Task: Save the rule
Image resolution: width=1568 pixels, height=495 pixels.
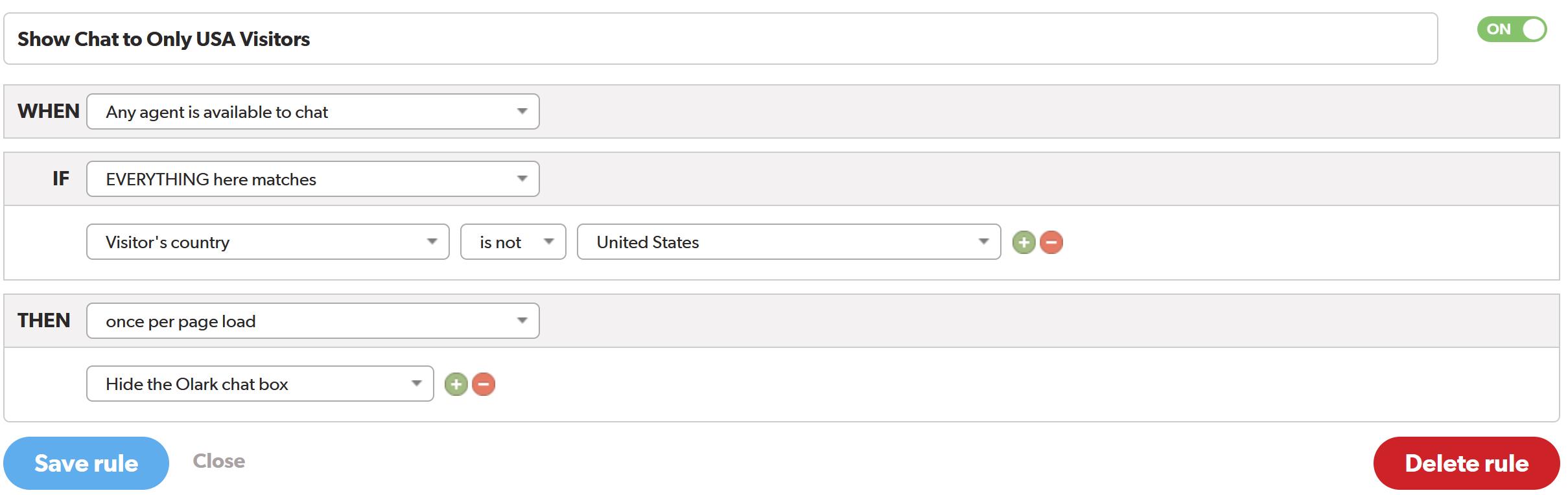Action: click(x=87, y=463)
